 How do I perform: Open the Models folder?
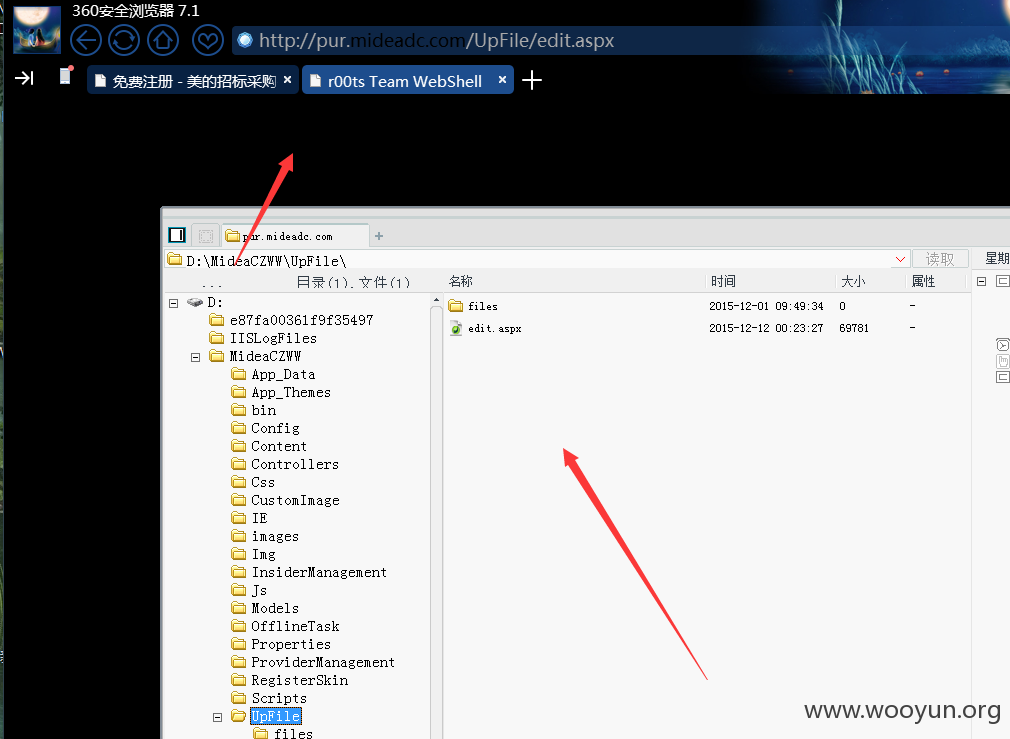(265, 609)
